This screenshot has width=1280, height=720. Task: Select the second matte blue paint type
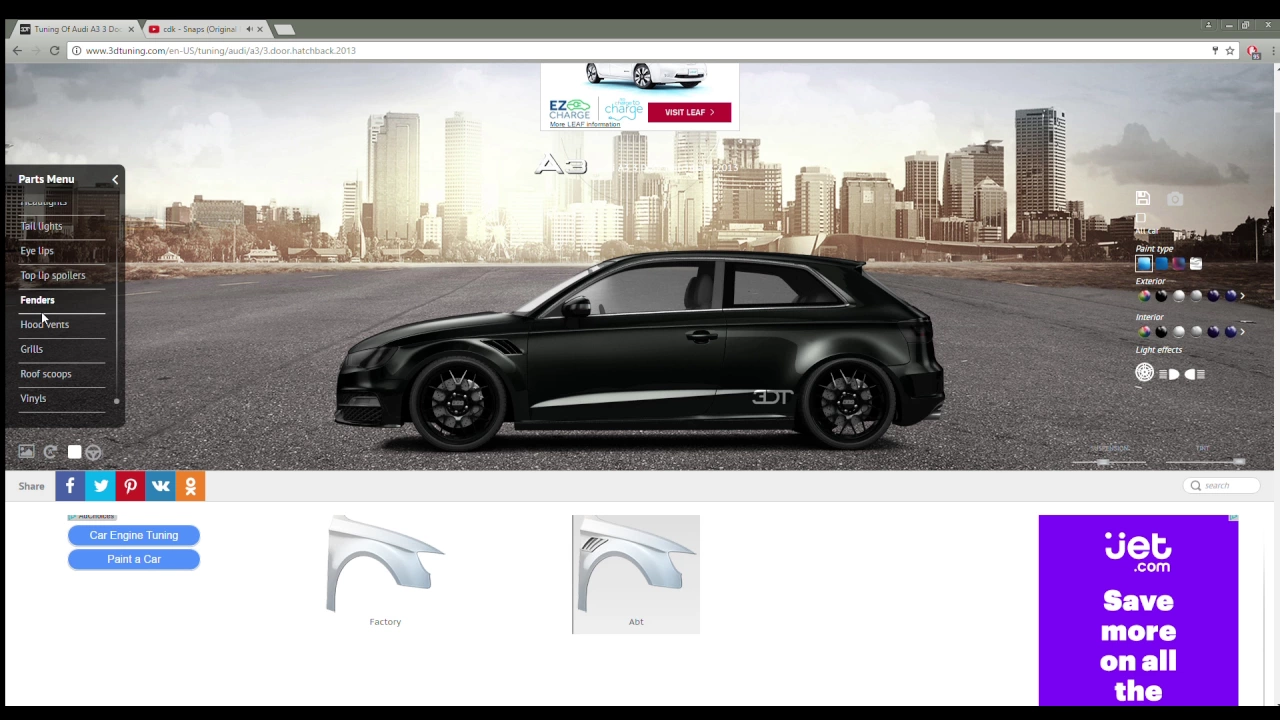[1161, 264]
